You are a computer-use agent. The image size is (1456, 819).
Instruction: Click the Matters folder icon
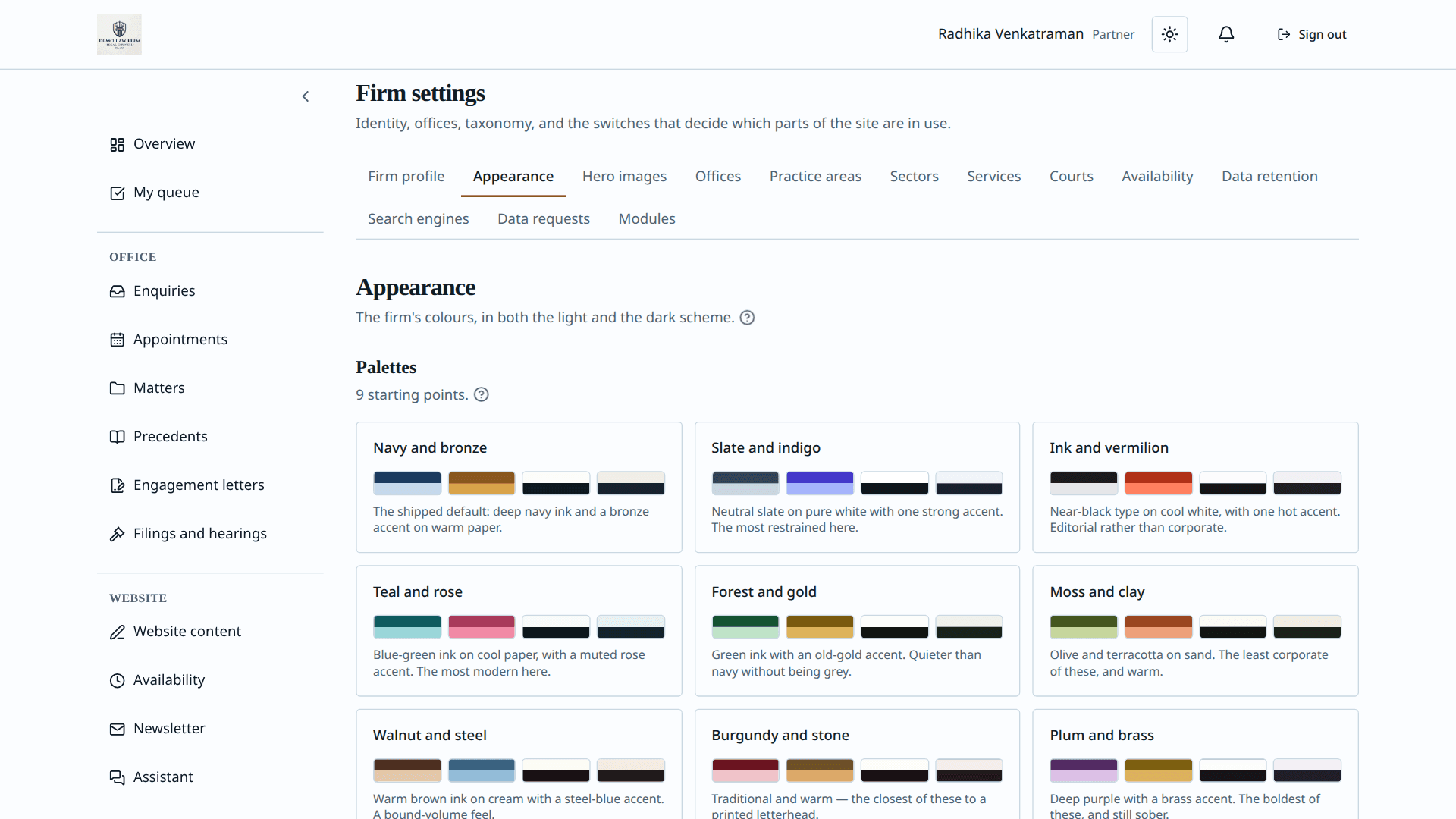click(x=117, y=388)
